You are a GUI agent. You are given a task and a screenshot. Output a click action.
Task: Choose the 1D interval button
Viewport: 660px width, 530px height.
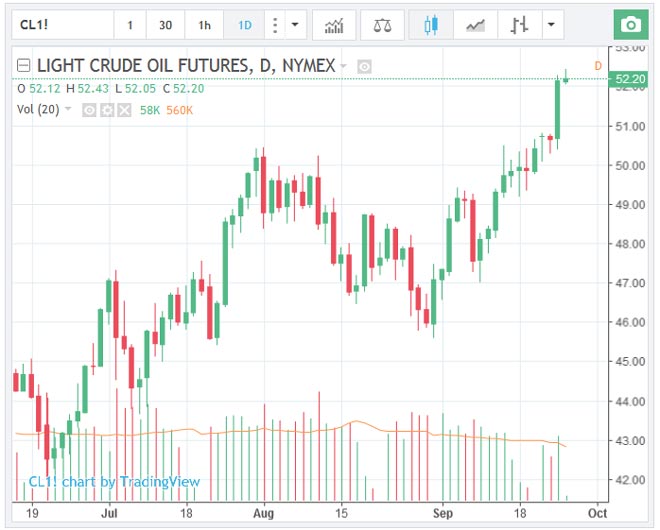pos(243,24)
